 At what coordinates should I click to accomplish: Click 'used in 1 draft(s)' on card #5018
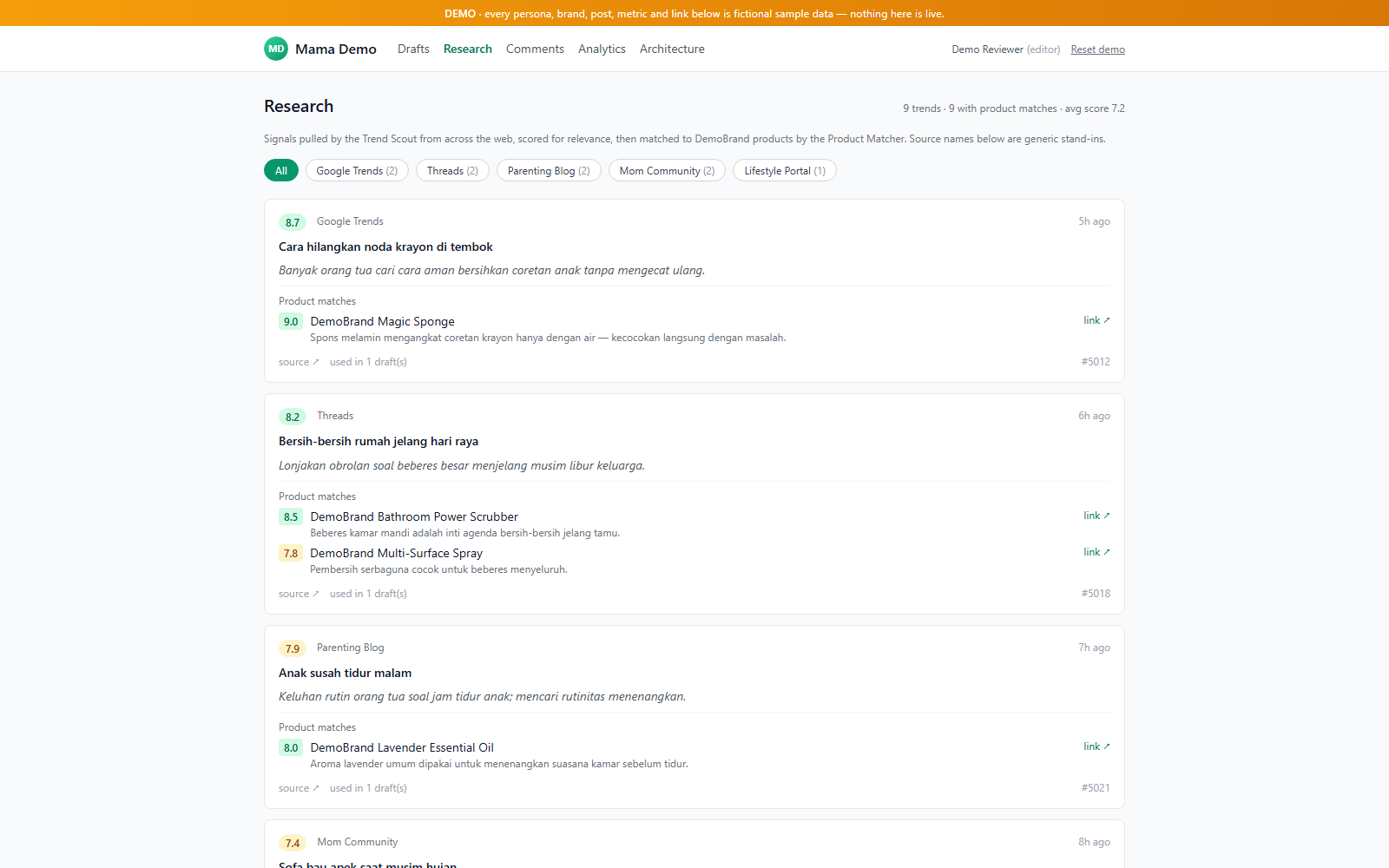(x=368, y=594)
